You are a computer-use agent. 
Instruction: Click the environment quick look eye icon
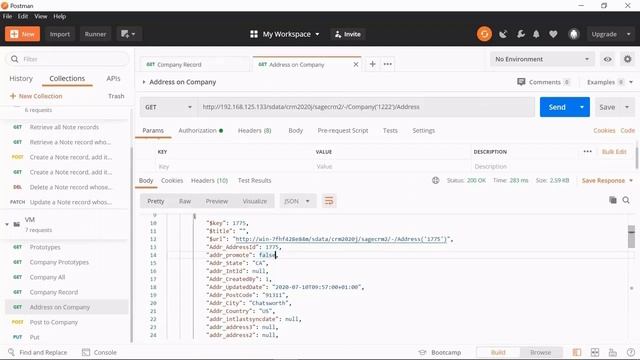(607, 59)
